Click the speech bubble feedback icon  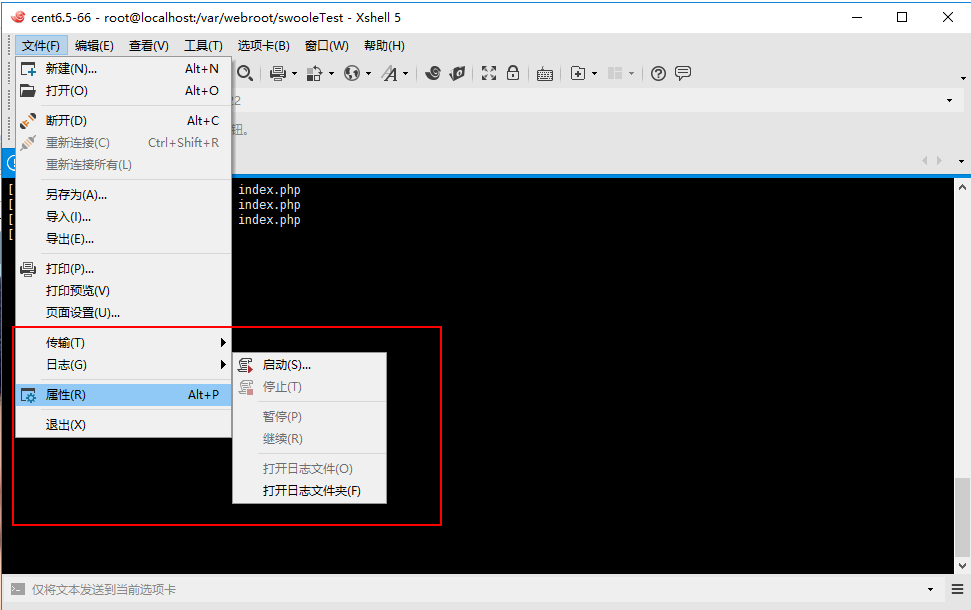(x=683, y=73)
